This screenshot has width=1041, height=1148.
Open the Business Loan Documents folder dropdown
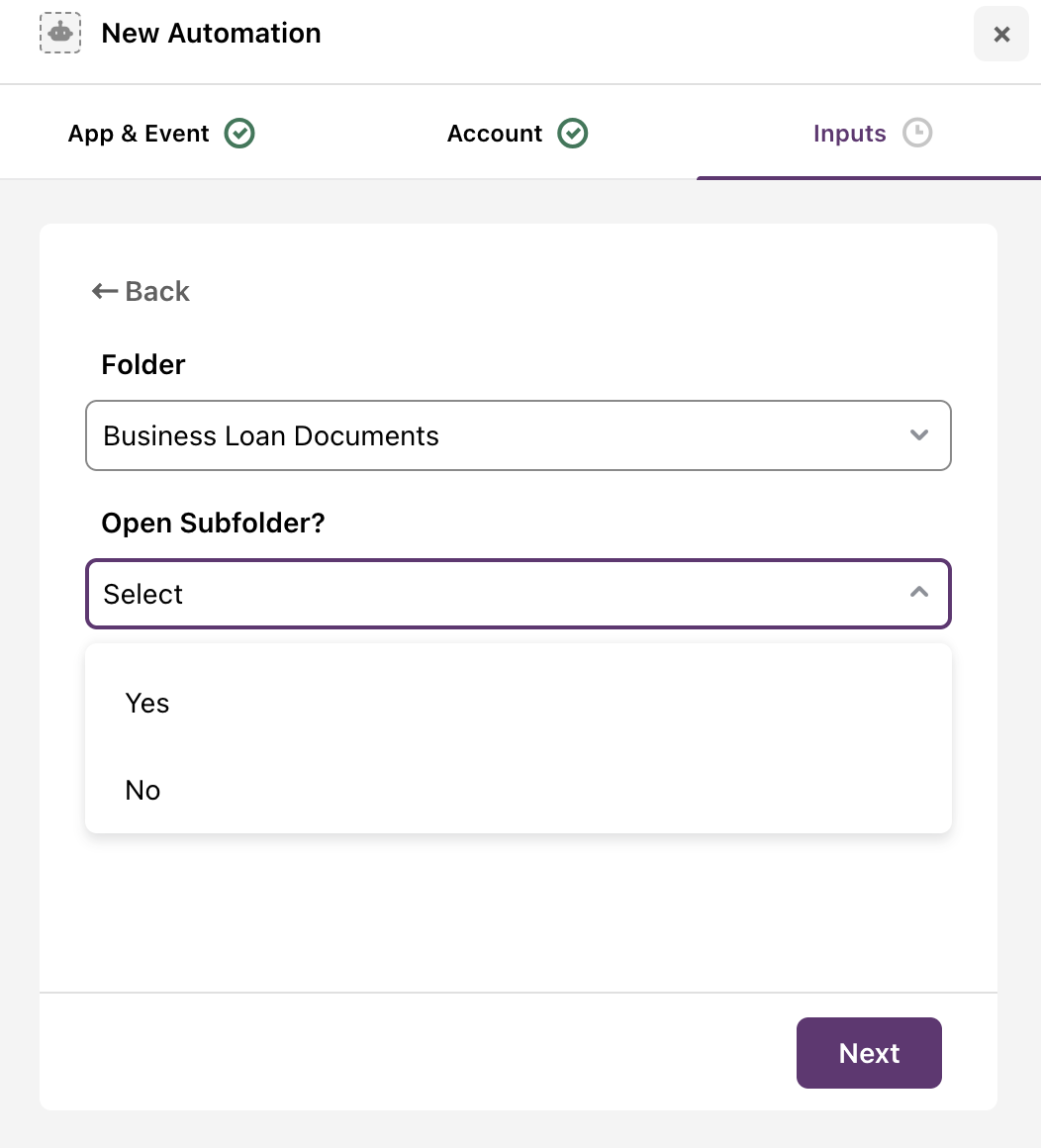(519, 435)
